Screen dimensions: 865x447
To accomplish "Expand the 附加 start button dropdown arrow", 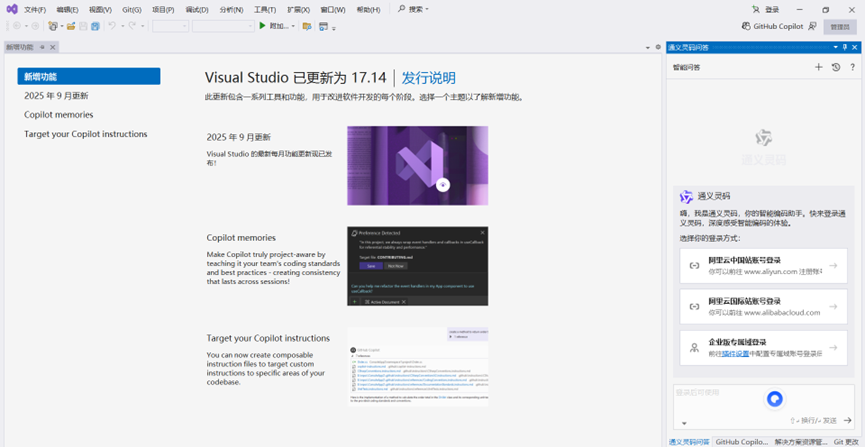I will (x=293, y=26).
